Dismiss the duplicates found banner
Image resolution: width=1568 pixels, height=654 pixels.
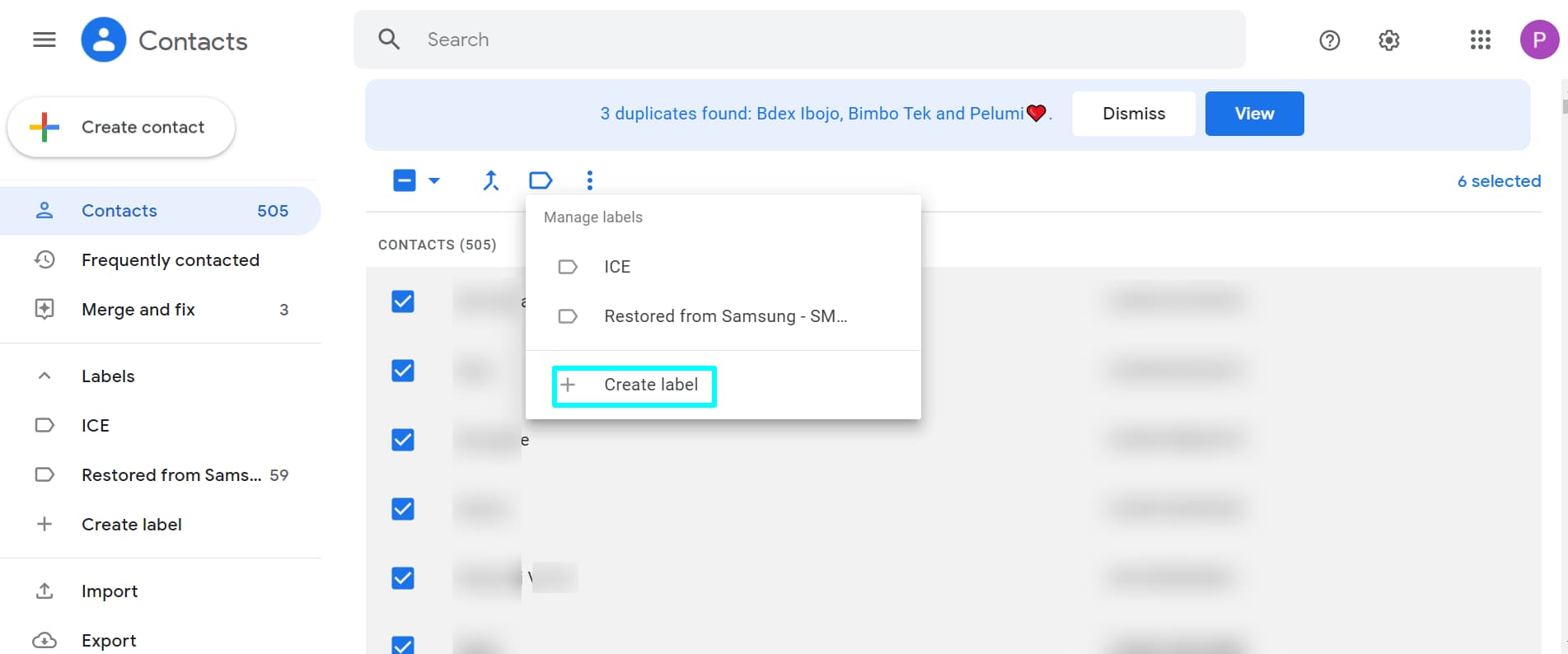[1133, 114]
